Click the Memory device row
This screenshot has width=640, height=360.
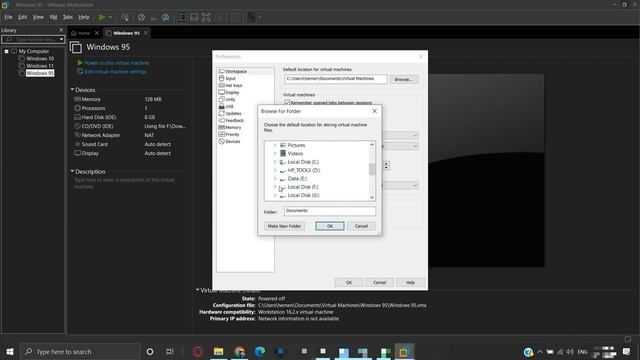click(x=130, y=99)
